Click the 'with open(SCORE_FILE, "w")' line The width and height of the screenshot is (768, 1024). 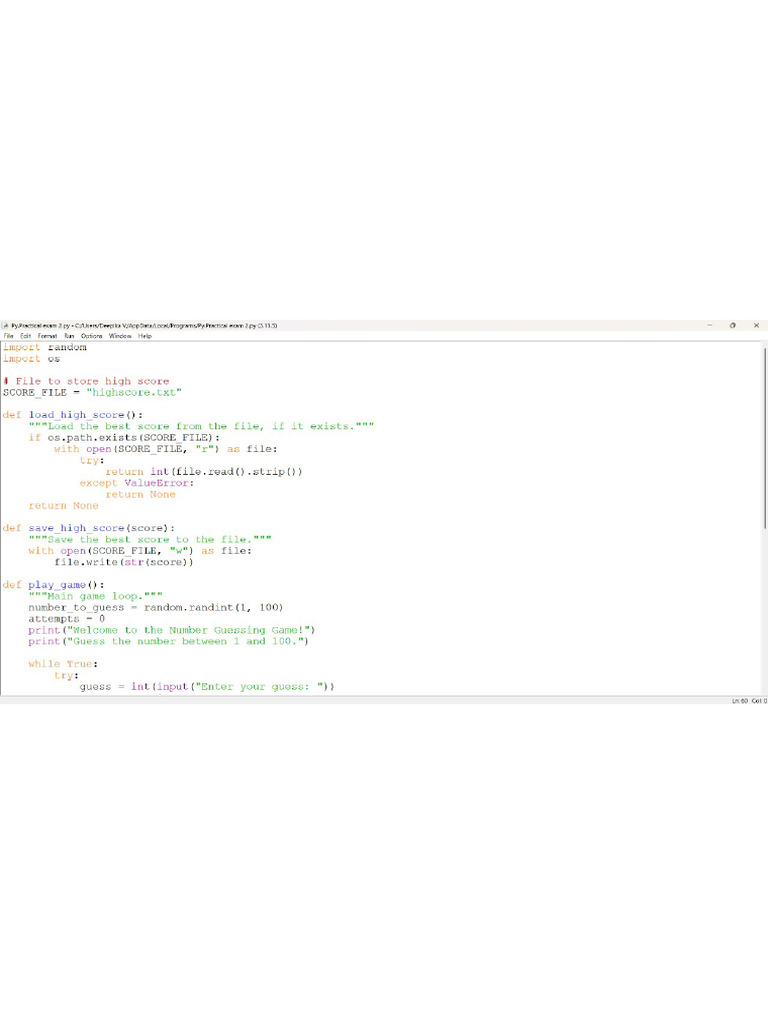click(140, 551)
